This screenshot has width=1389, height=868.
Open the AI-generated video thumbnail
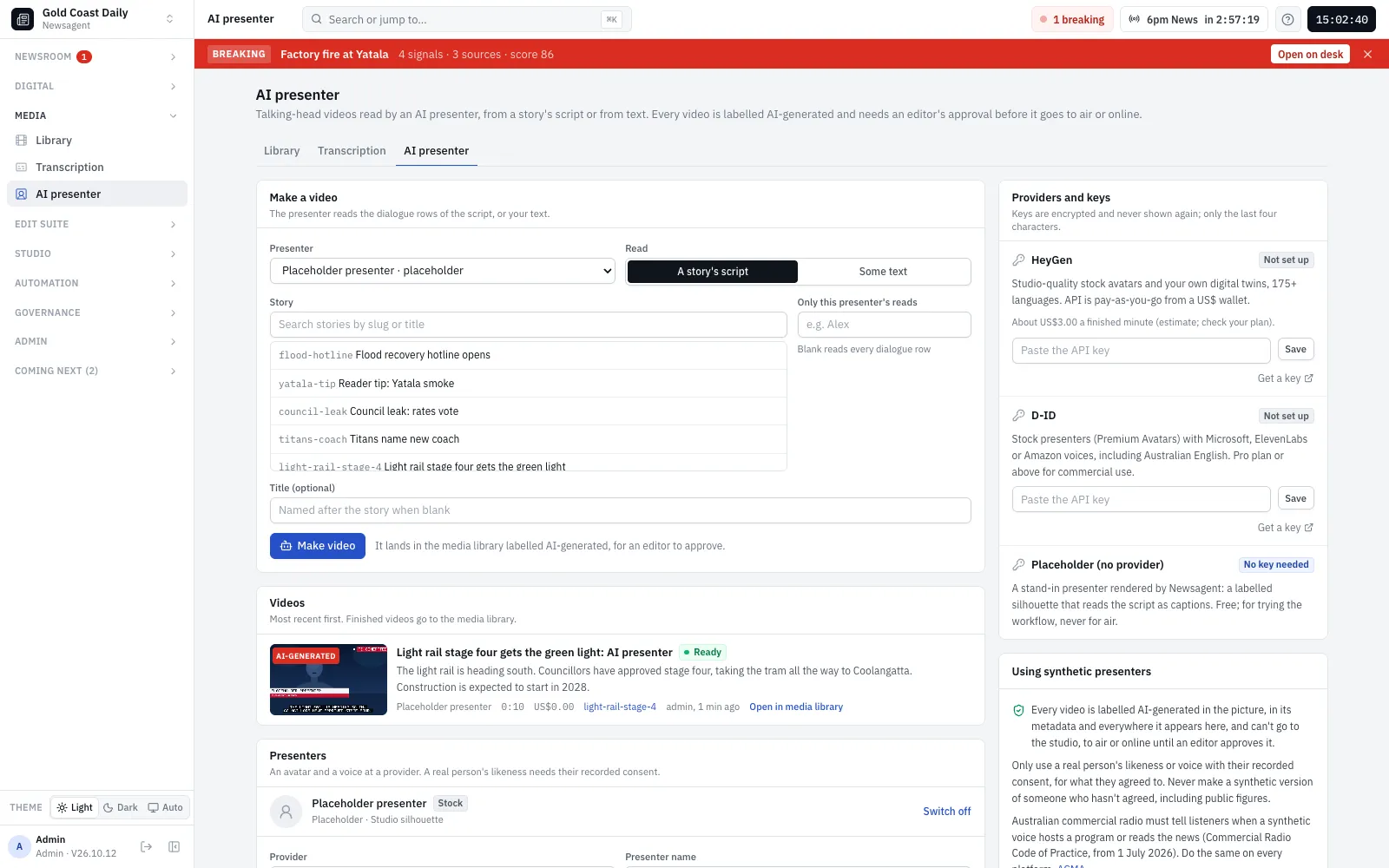click(328, 680)
